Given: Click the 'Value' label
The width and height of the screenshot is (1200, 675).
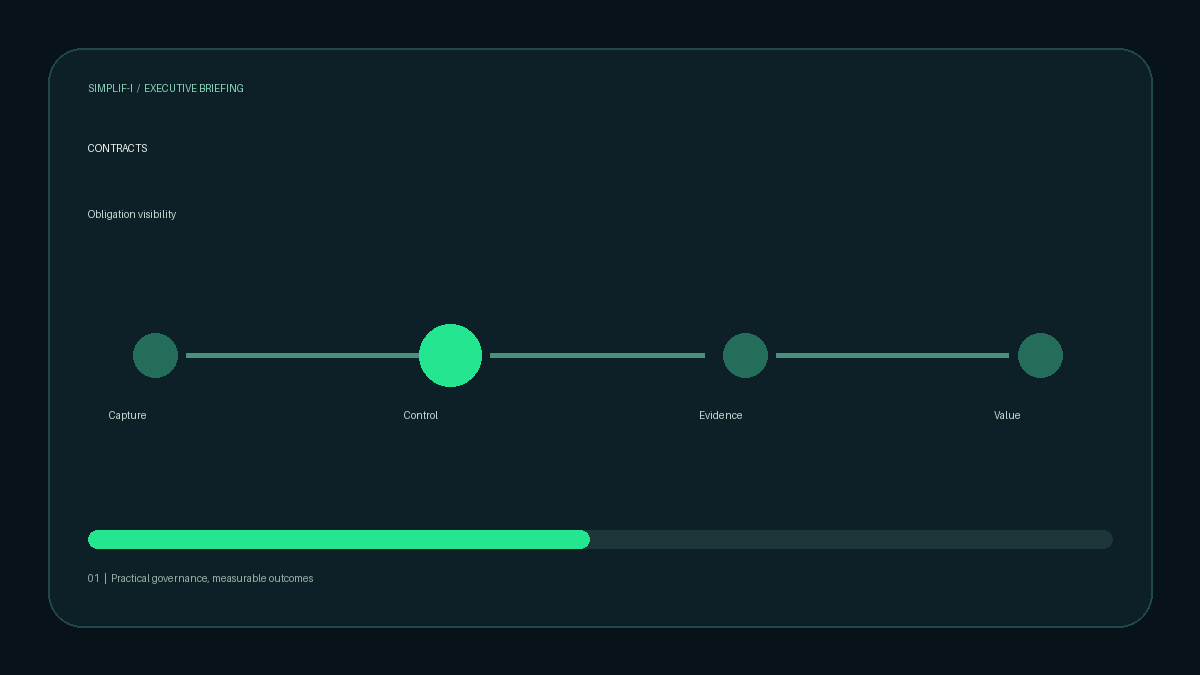Looking at the screenshot, I should click(1007, 415).
